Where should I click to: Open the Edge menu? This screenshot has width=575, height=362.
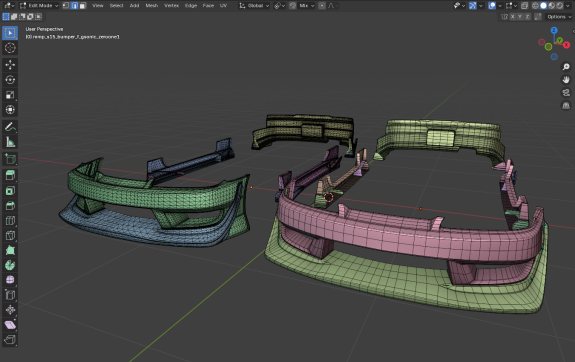pos(191,6)
